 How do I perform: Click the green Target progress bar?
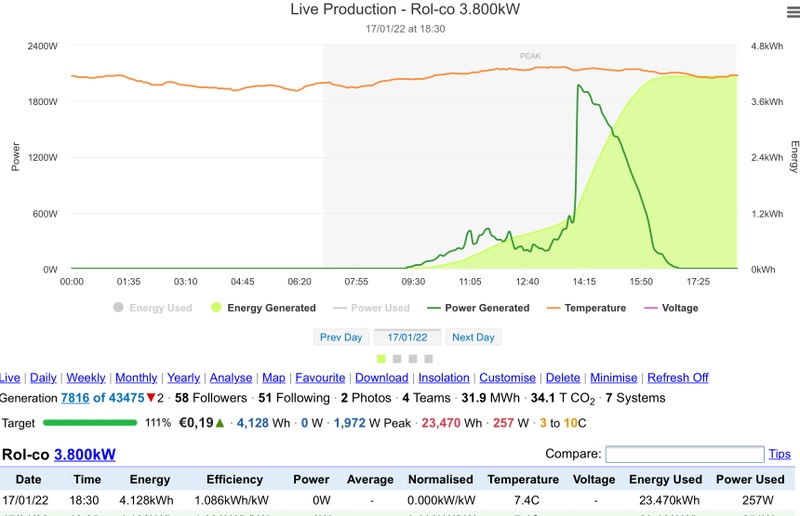(x=89, y=423)
